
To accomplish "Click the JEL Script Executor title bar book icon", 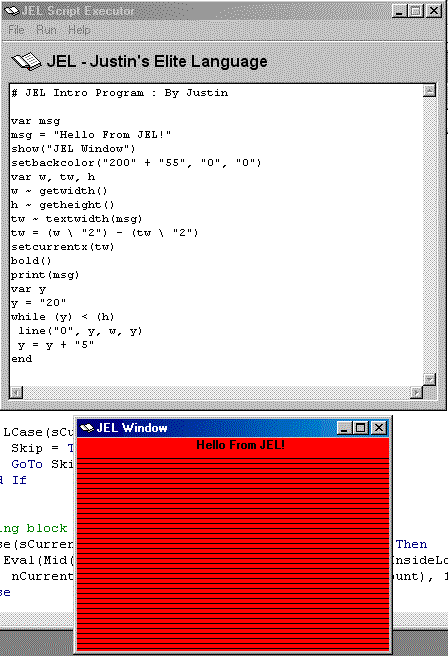I will point(11,10).
